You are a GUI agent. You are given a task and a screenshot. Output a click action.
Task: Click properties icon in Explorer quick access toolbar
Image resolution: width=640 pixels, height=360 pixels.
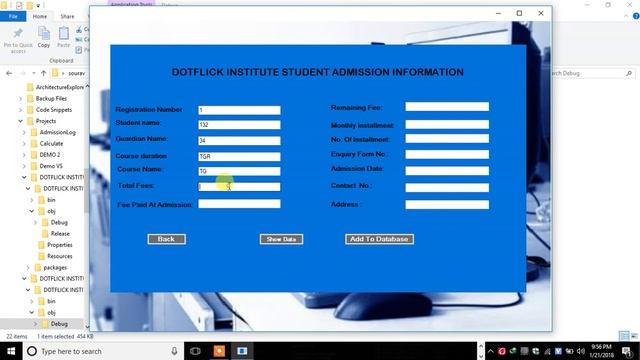click(19, 6)
